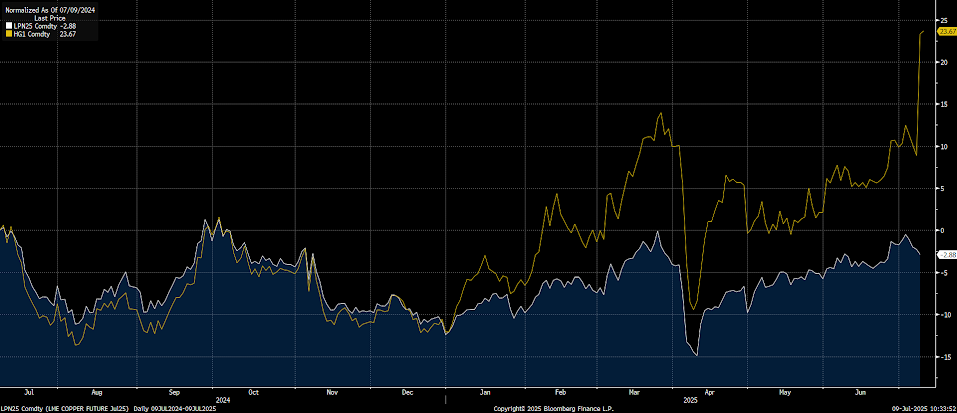957x413 pixels.
Task: Click the white -2.88 price tag
Action: 947,254
